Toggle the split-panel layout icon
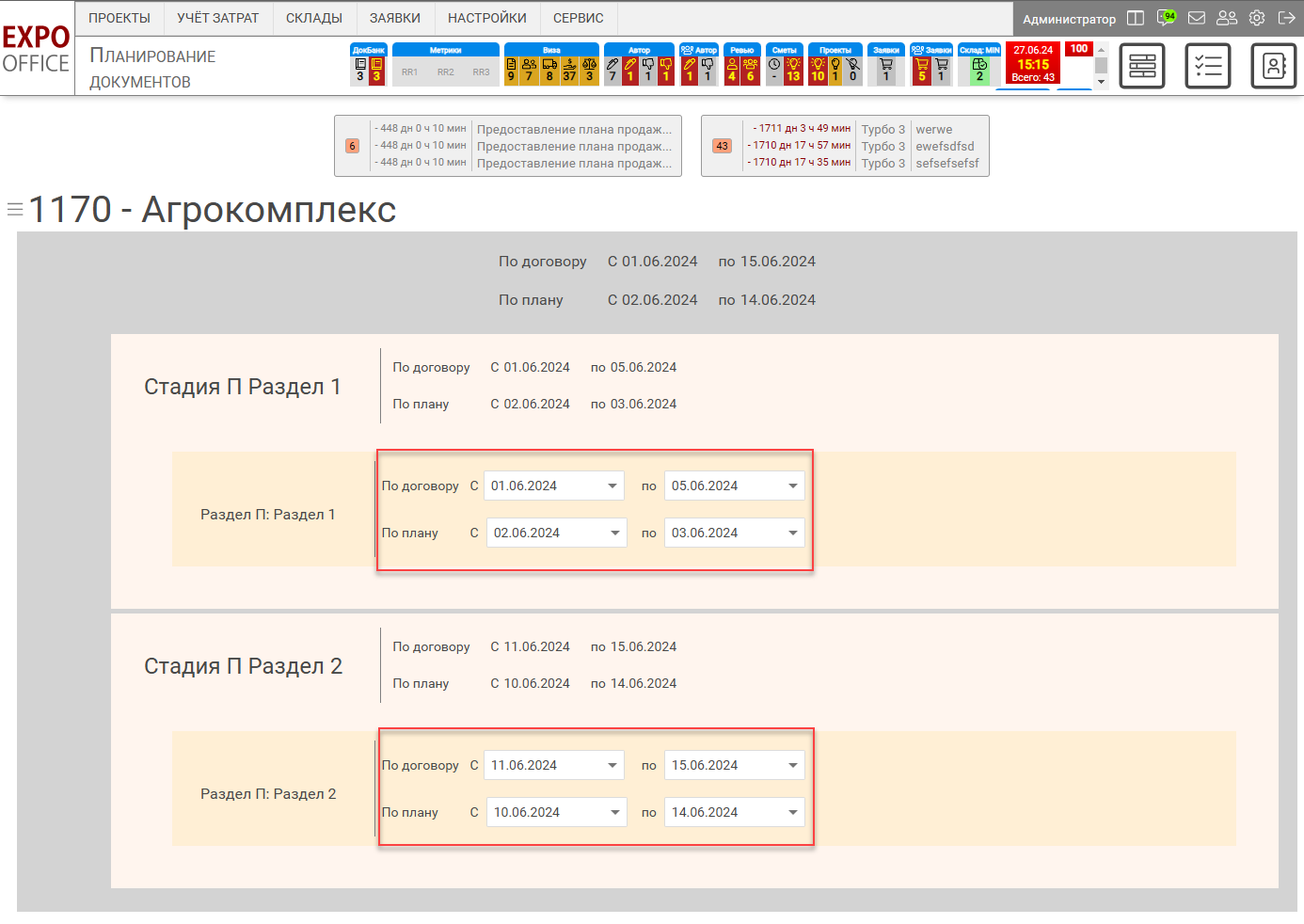This screenshot has width=1304, height=924. pyautogui.click(x=1136, y=18)
